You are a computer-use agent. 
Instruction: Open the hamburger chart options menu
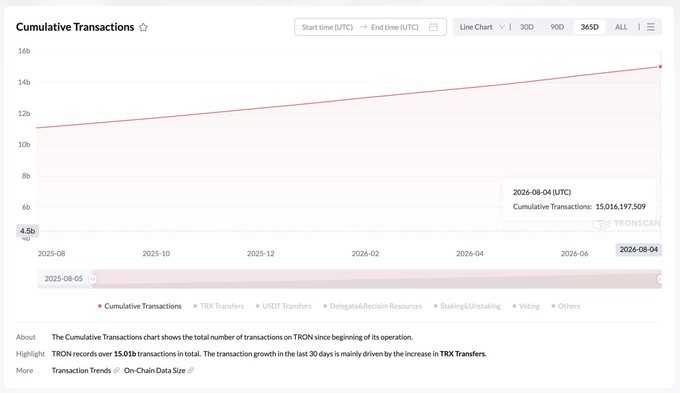click(651, 27)
